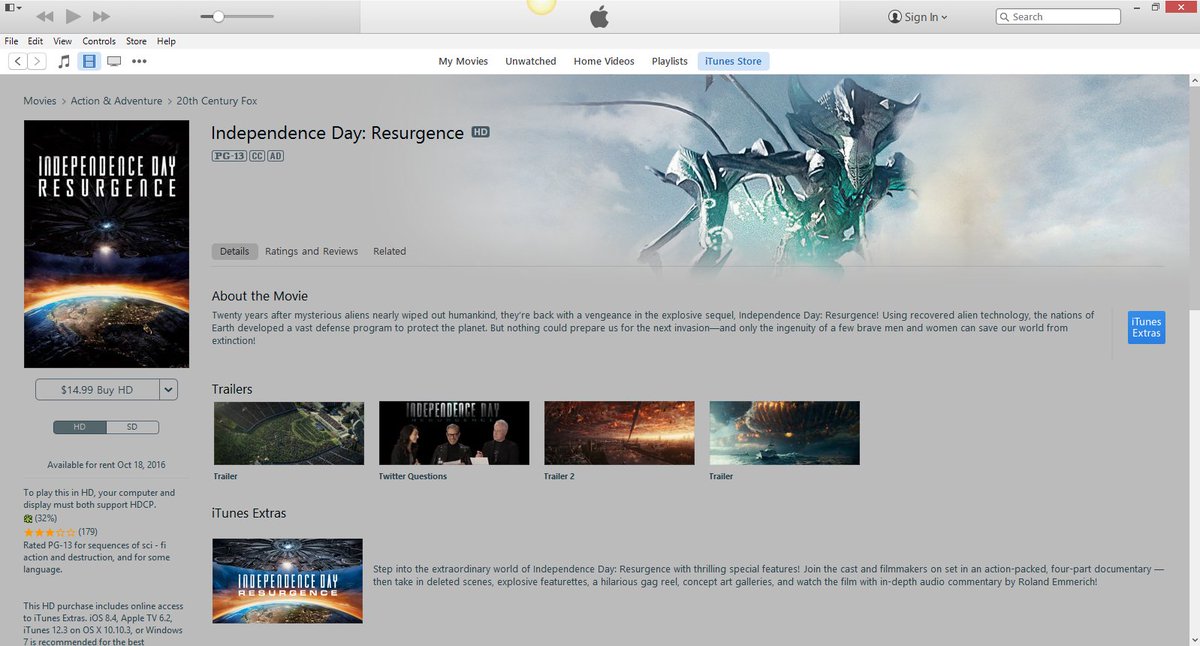The height and width of the screenshot is (646, 1200).
Task: Expand the arrow beside Buy HD
Action: (168, 390)
